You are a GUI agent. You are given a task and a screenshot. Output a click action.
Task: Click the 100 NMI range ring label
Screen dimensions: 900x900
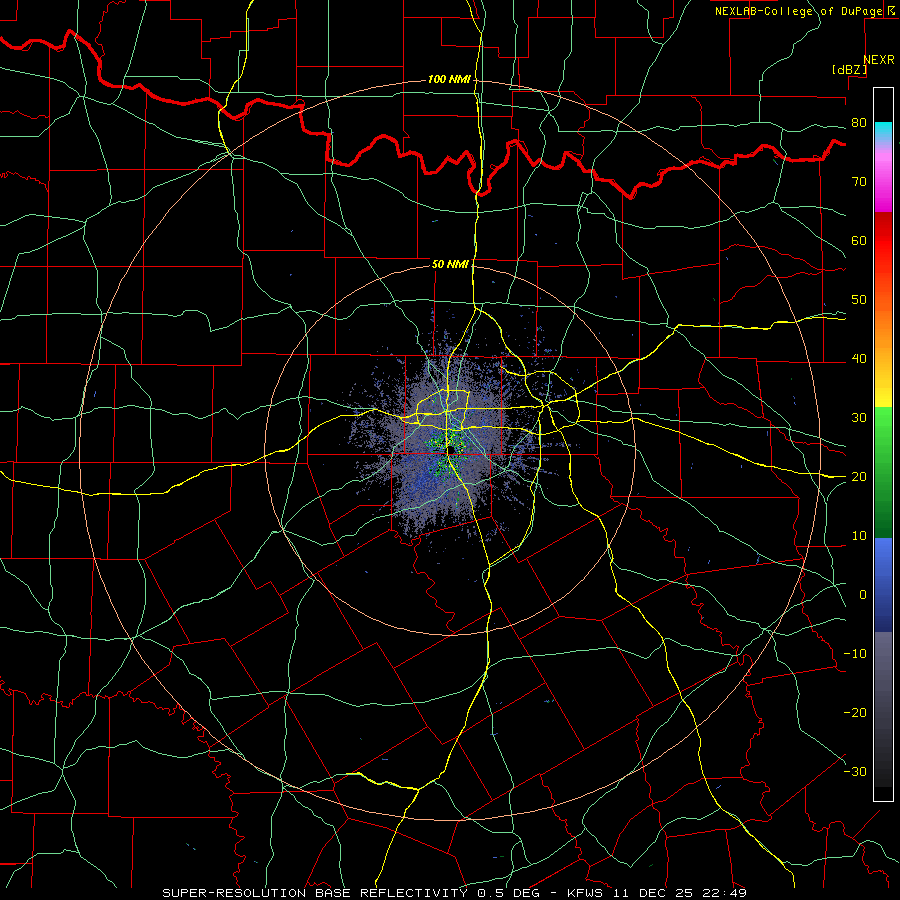pos(449,79)
